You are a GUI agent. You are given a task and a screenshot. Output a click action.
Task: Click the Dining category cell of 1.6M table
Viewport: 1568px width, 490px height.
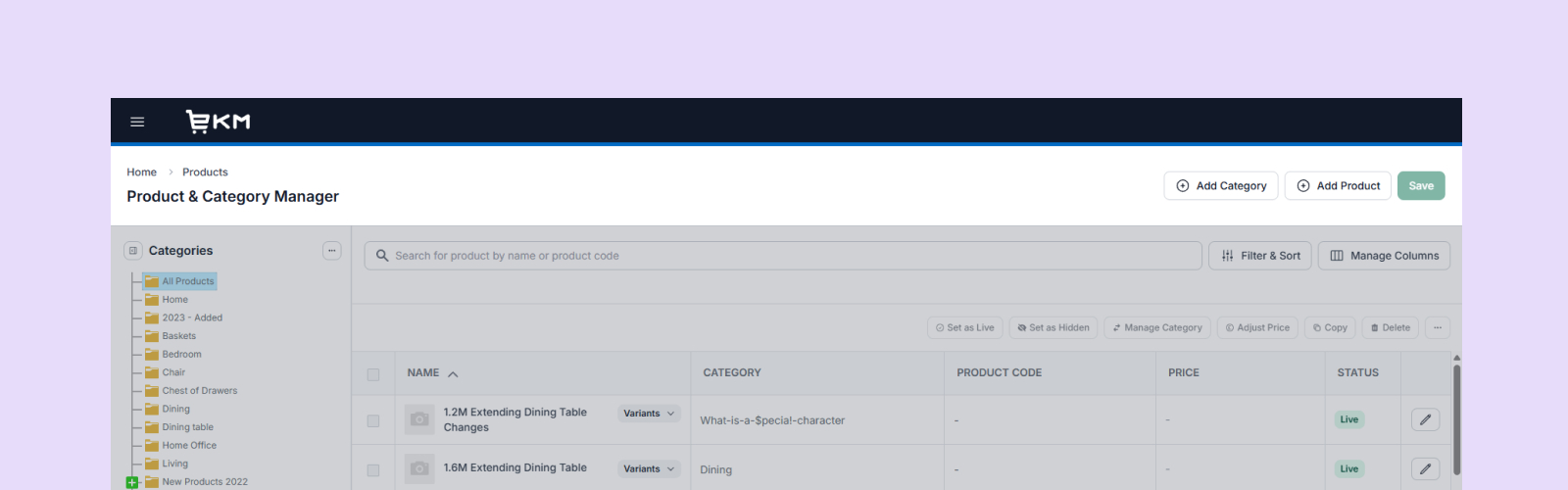[716, 470]
